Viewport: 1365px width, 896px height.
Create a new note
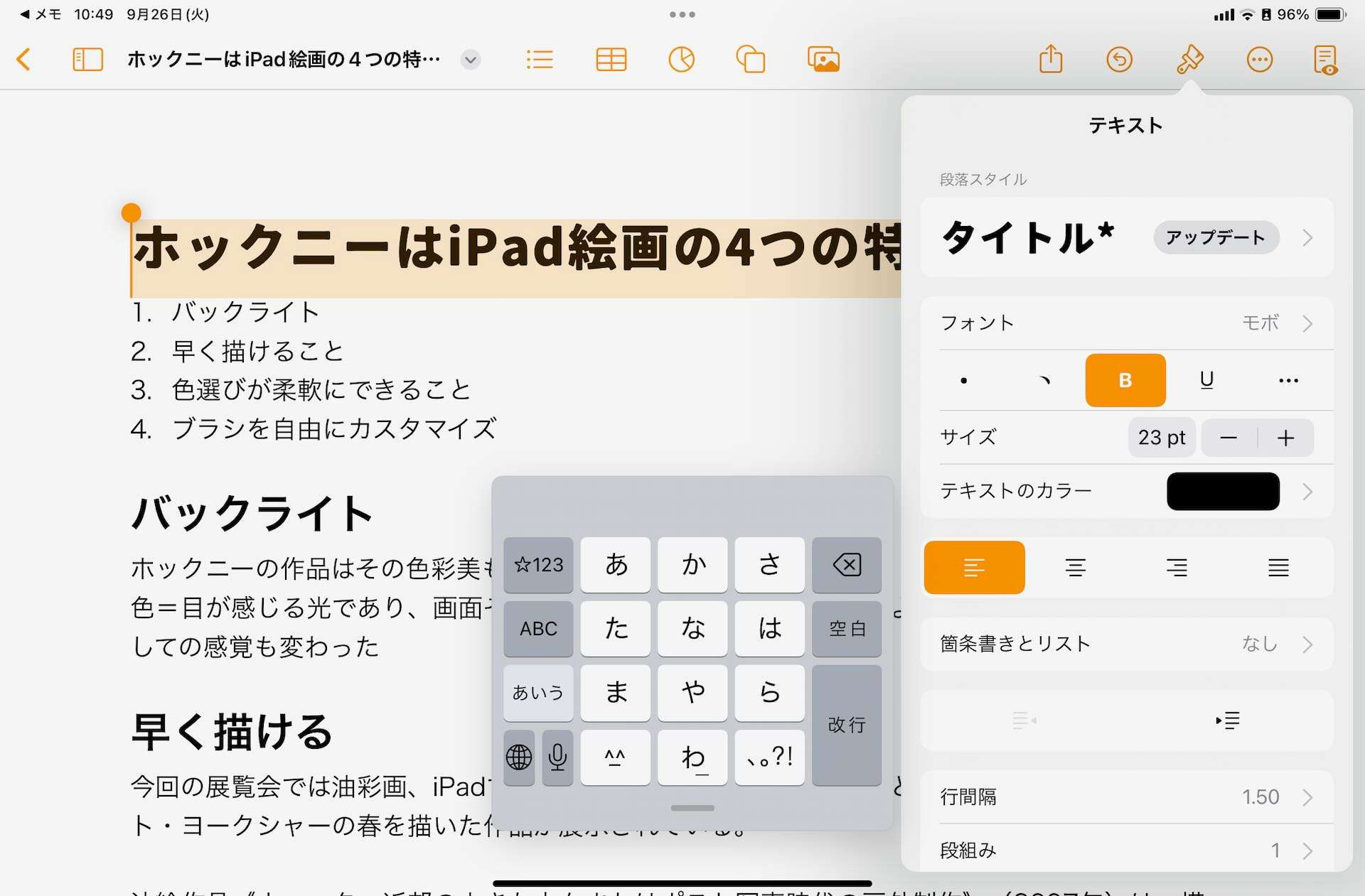[x=1327, y=60]
